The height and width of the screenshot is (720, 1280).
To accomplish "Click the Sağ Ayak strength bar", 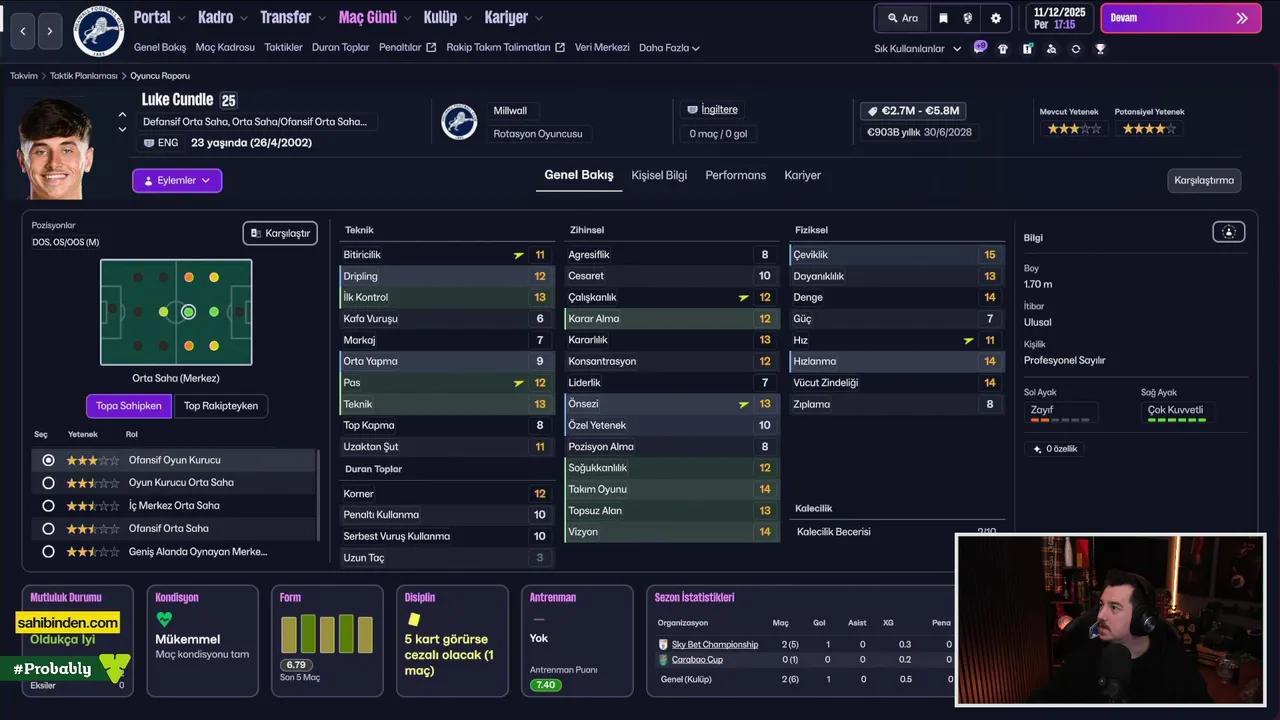I will point(1176,420).
